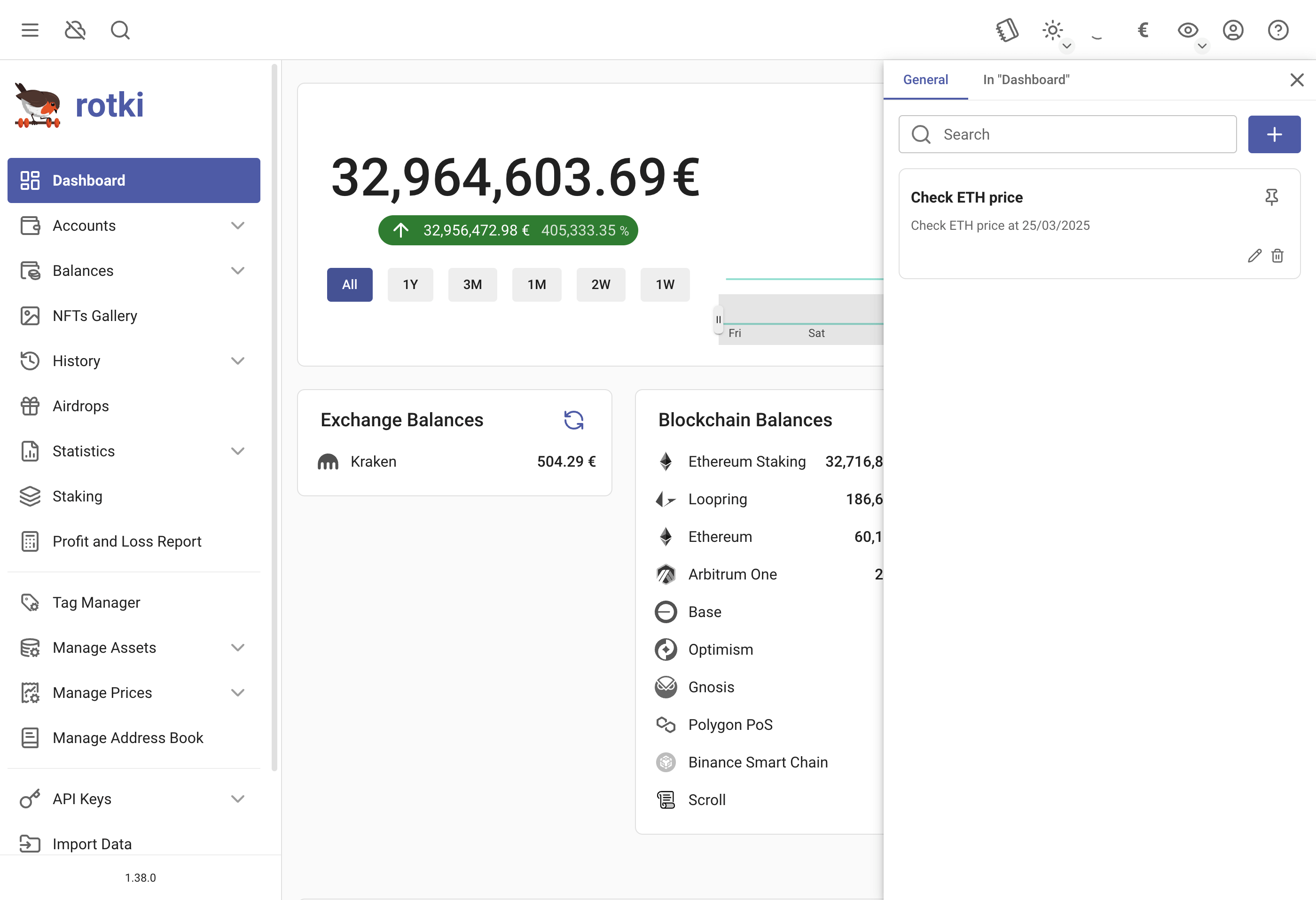This screenshot has height=900, width=1316.
Task: Click the sidebar vertical scrollbar
Action: (274, 417)
